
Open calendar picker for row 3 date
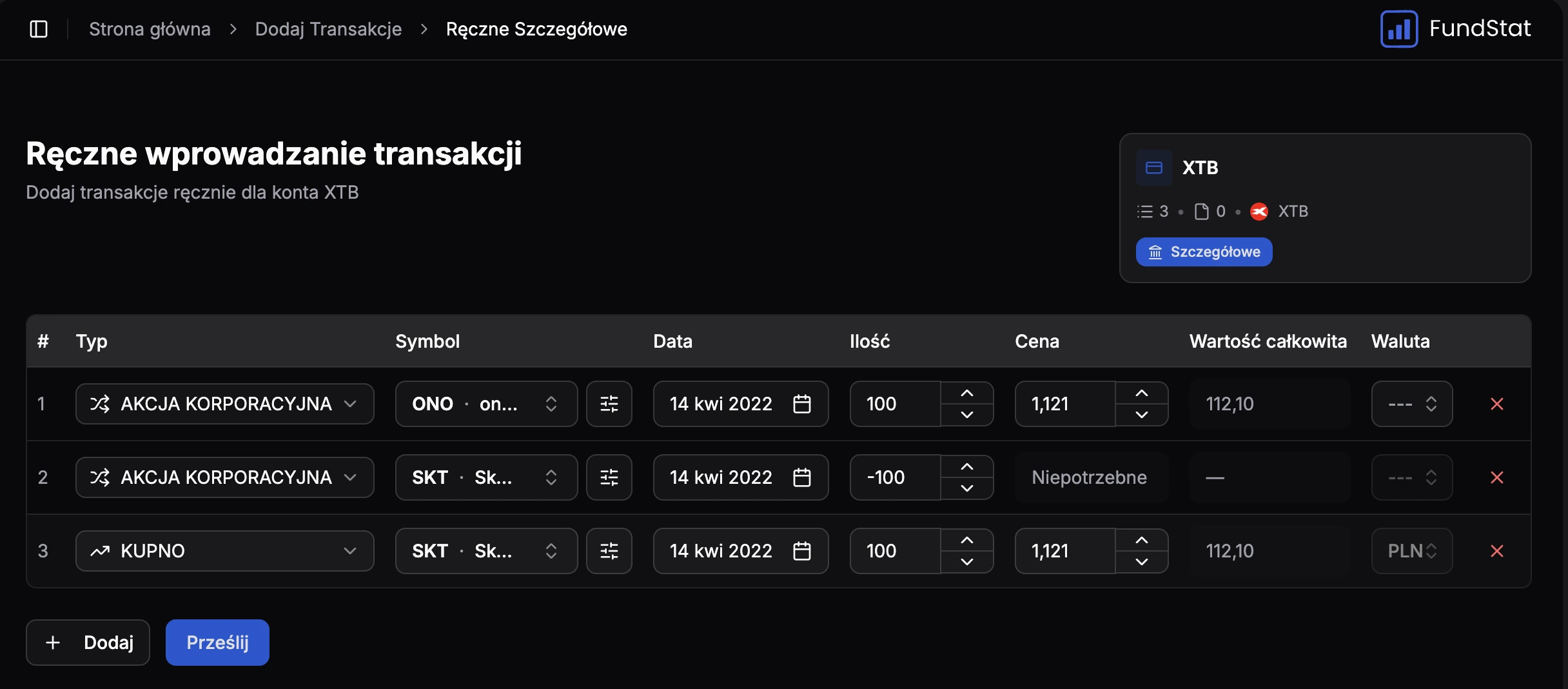pos(801,550)
